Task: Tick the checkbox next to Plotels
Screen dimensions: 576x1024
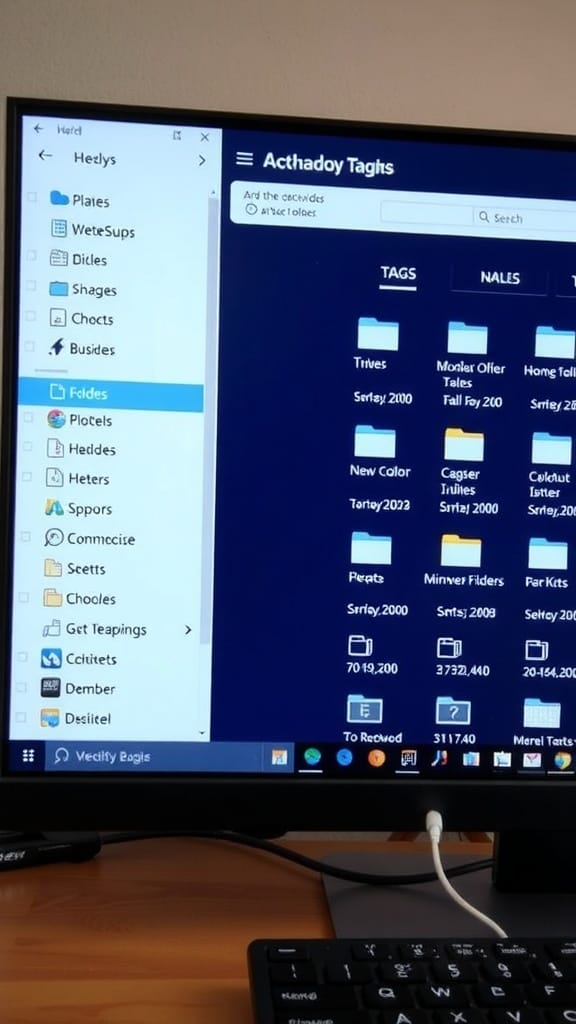Action: [x=28, y=417]
